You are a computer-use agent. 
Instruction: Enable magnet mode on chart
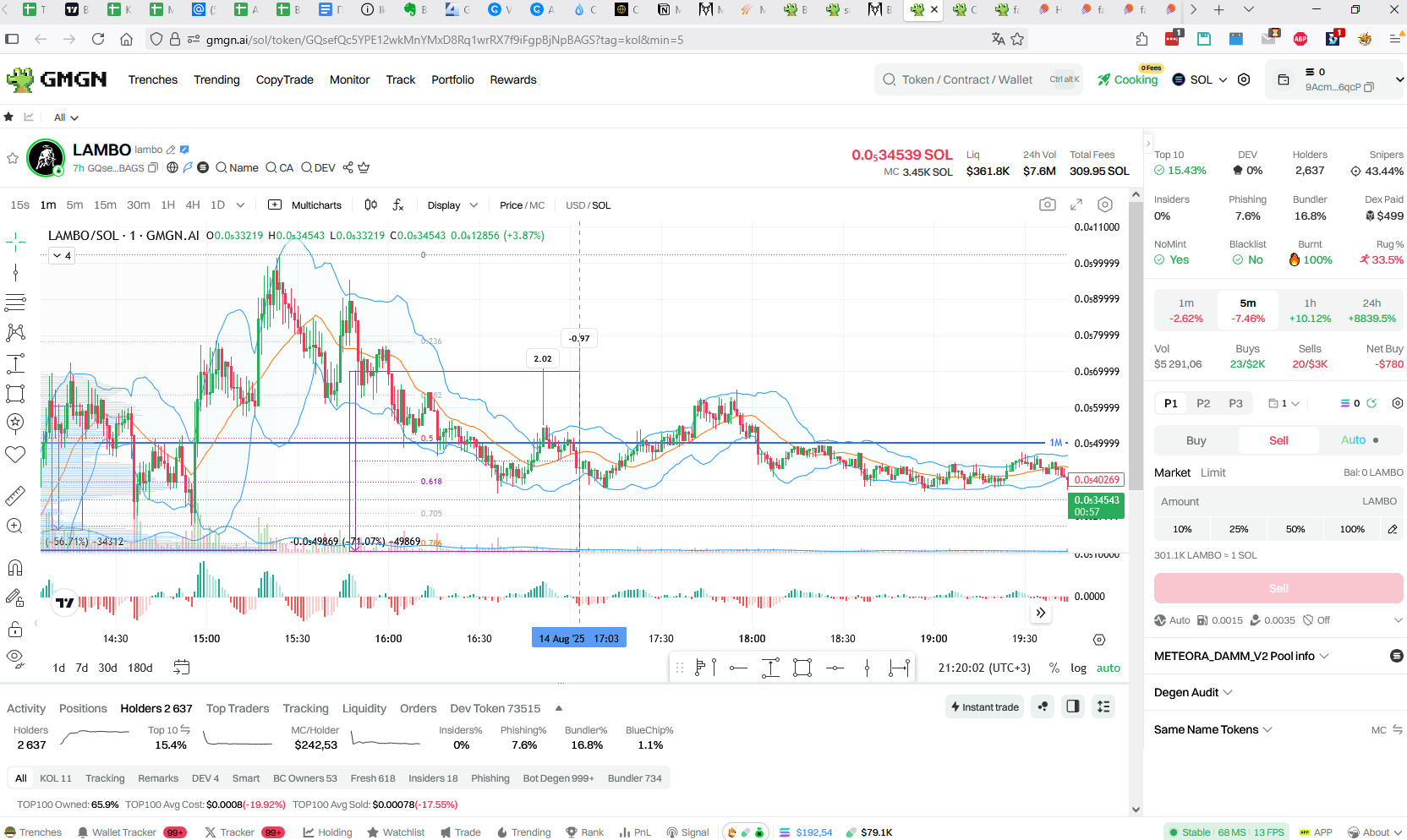pyautogui.click(x=15, y=567)
